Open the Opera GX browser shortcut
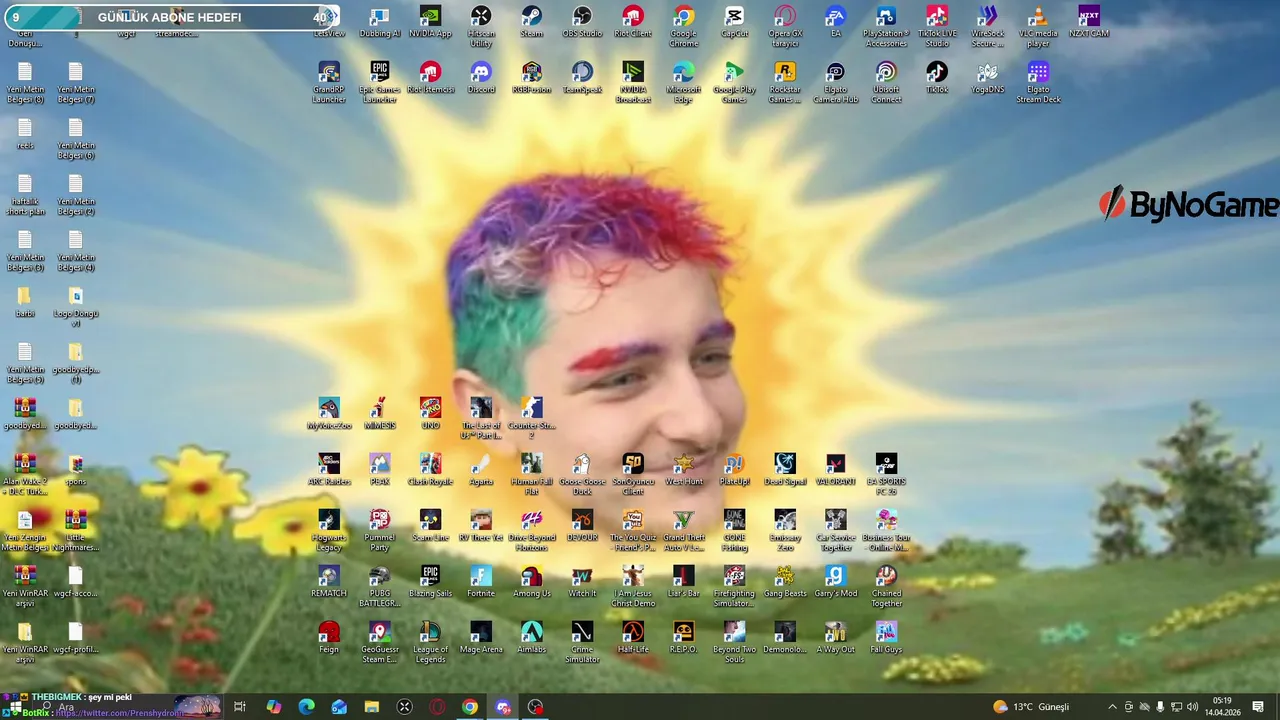Screen dimensions: 1280x720 point(785,27)
